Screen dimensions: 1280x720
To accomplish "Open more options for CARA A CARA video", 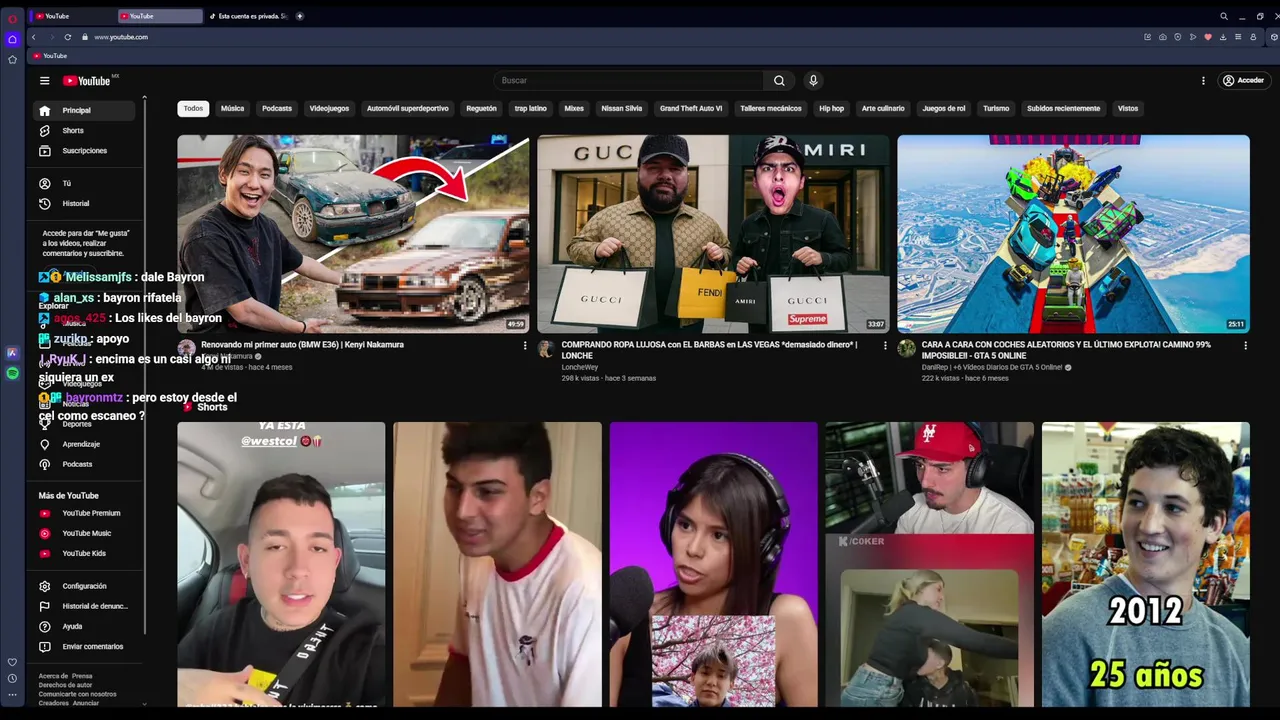I will [x=1245, y=346].
